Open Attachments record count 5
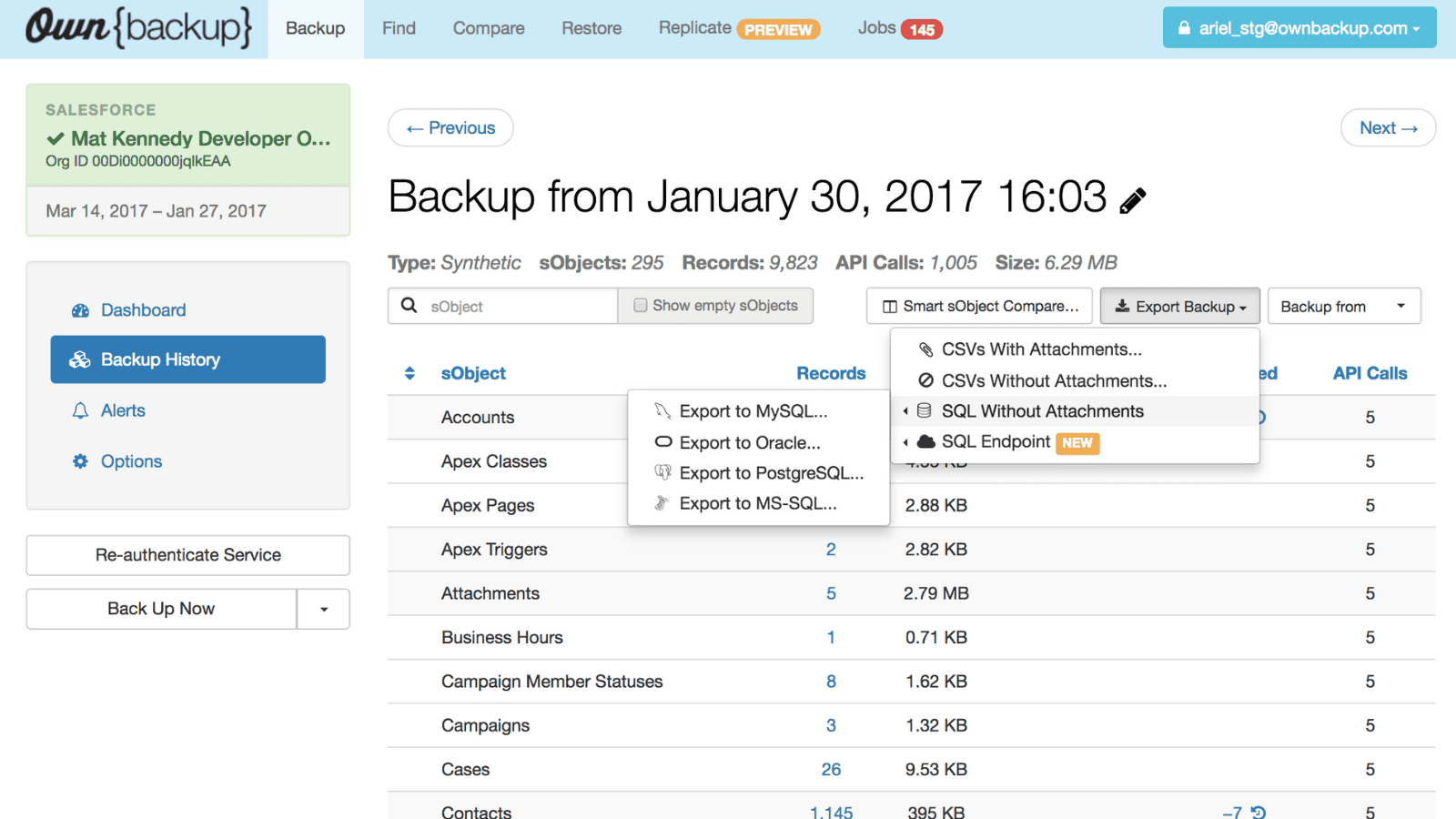Viewport: 1456px width, 819px height. click(831, 593)
